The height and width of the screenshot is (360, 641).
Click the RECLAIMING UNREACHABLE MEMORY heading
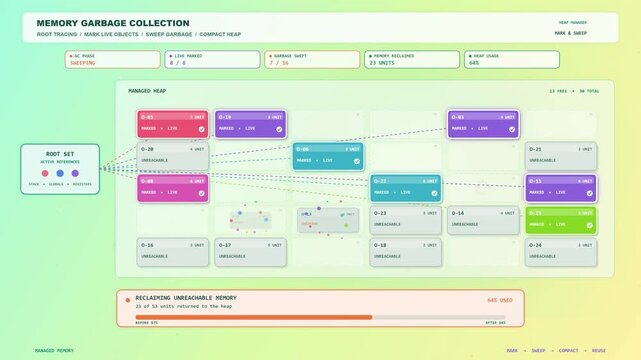pos(186,298)
